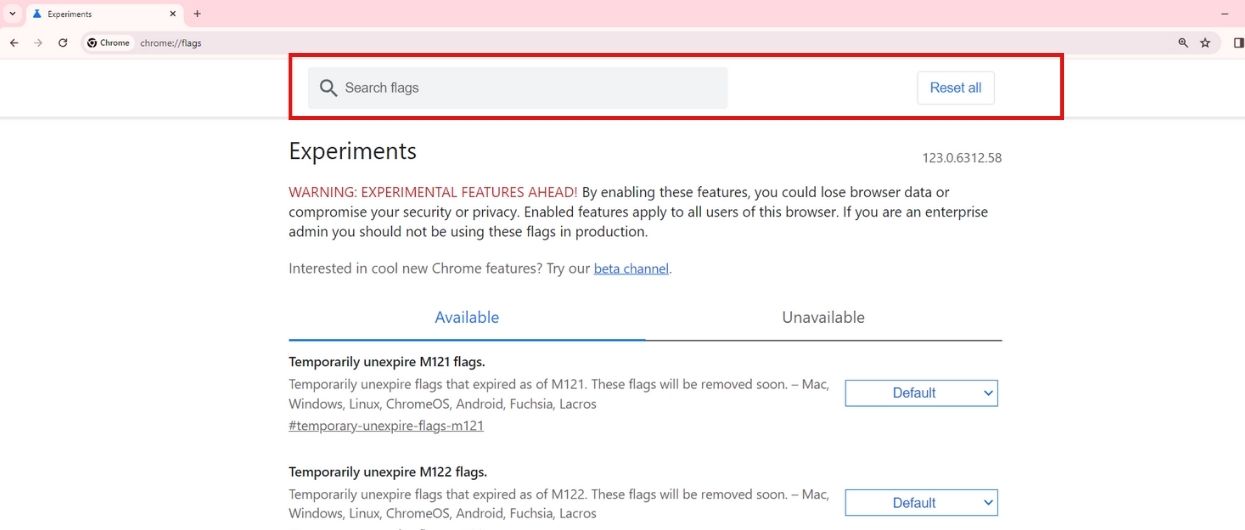This screenshot has width=1245, height=530.
Task: Click the #temporary-unexpire-flags-m121 link
Action: (x=386, y=425)
